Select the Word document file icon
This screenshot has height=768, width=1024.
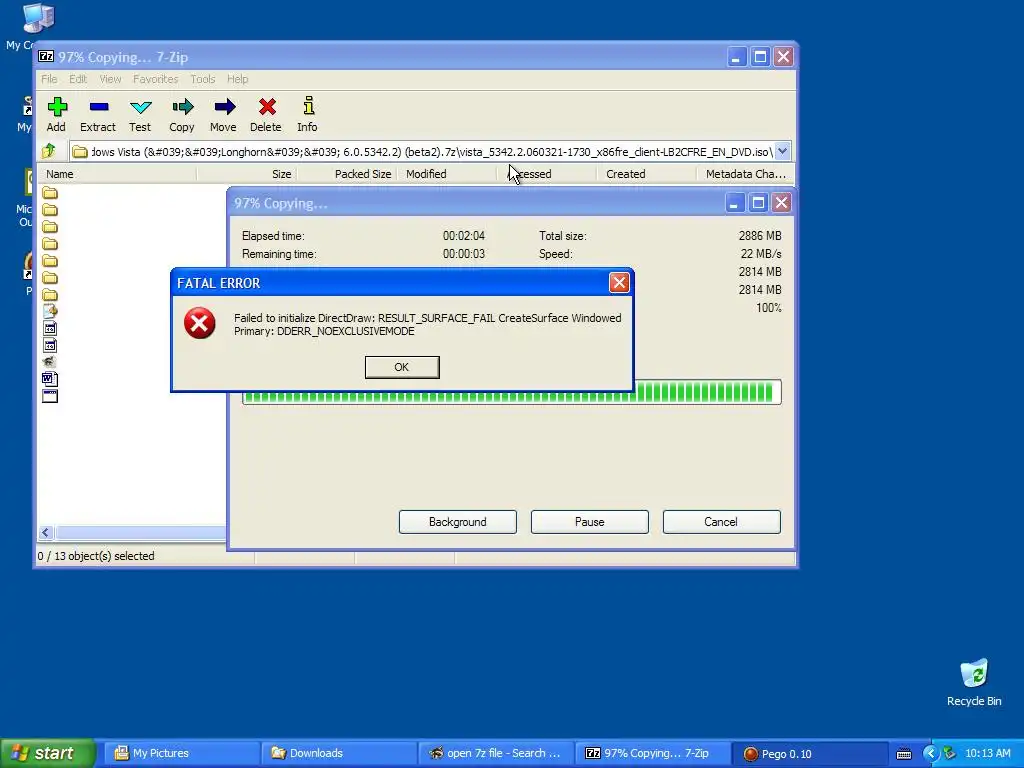pos(50,379)
